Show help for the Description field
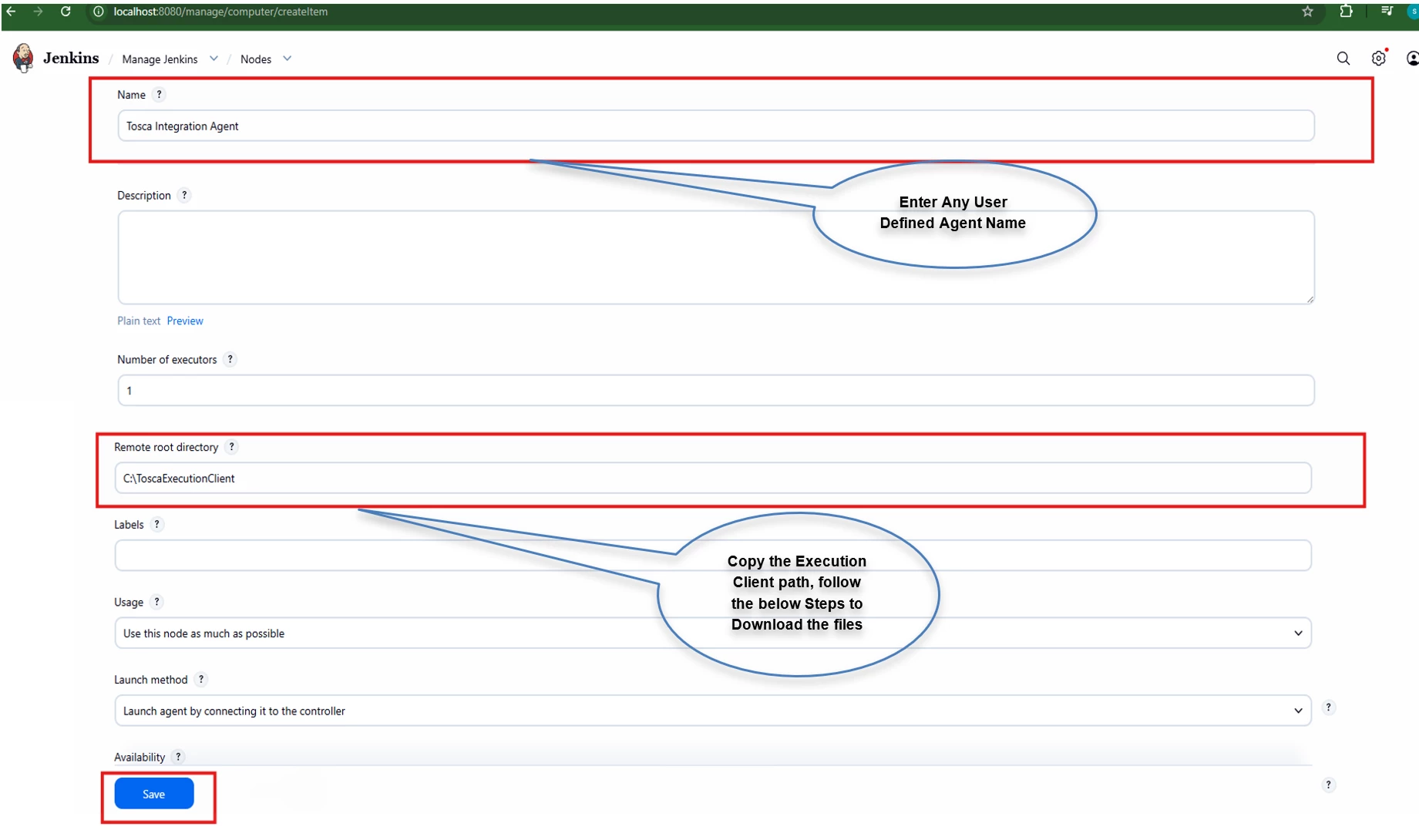Screen dimensions: 1419x840 coord(184,195)
